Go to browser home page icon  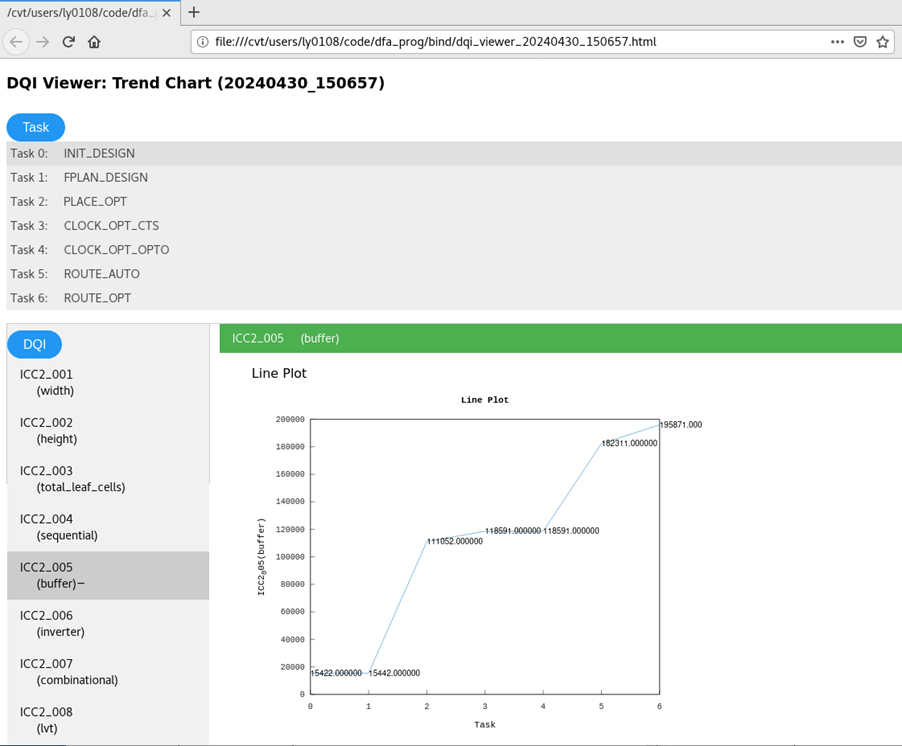[94, 42]
